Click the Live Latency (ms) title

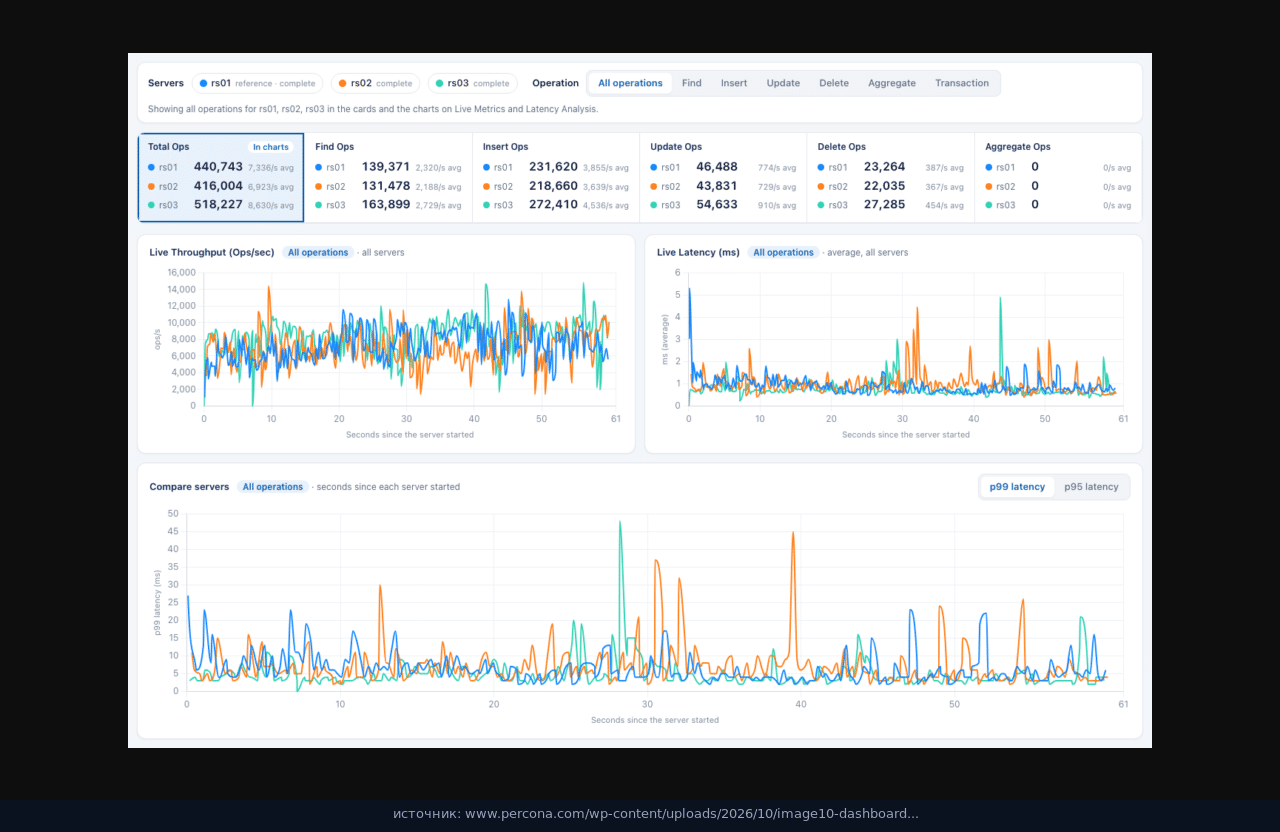tap(698, 253)
